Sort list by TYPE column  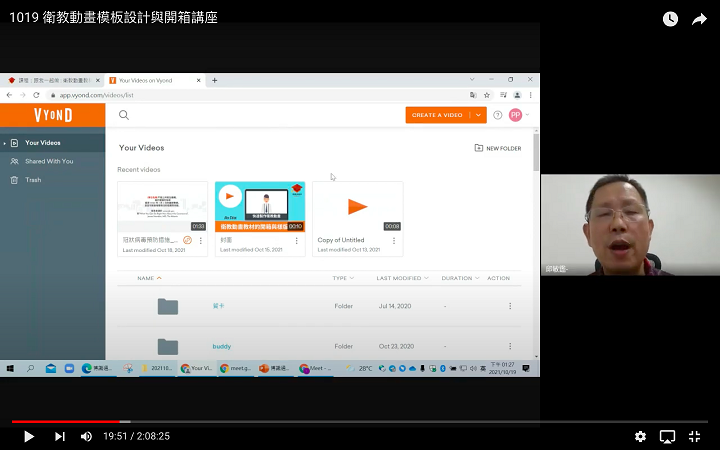(343, 278)
